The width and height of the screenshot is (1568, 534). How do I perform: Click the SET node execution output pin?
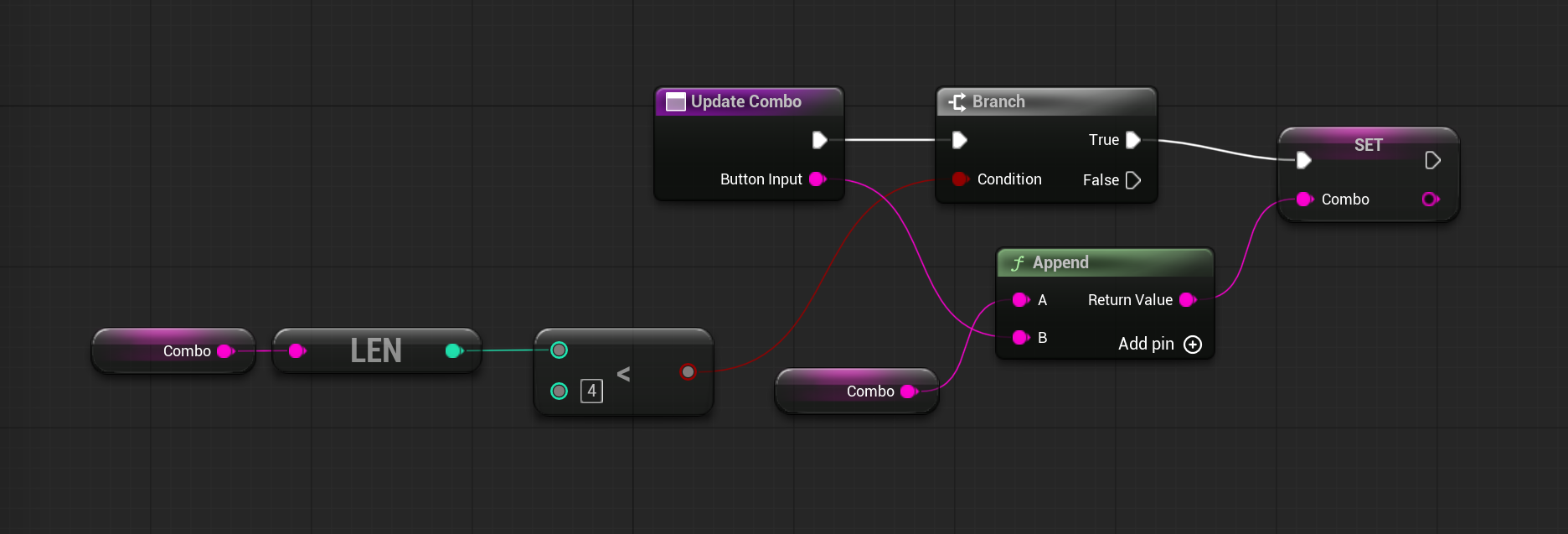pyautogui.click(x=1432, y=160)
